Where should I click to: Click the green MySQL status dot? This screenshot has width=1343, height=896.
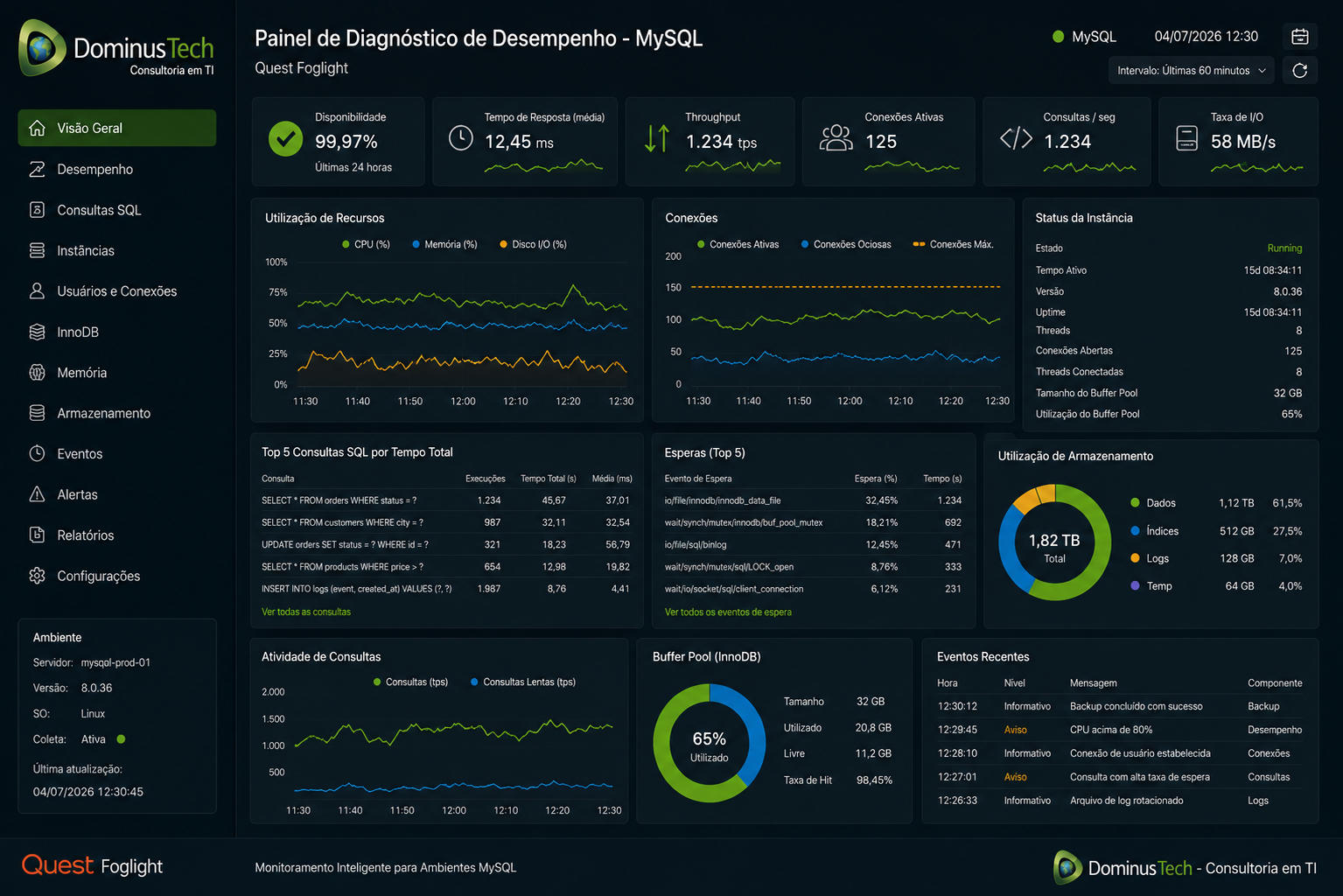(1058, 37)
